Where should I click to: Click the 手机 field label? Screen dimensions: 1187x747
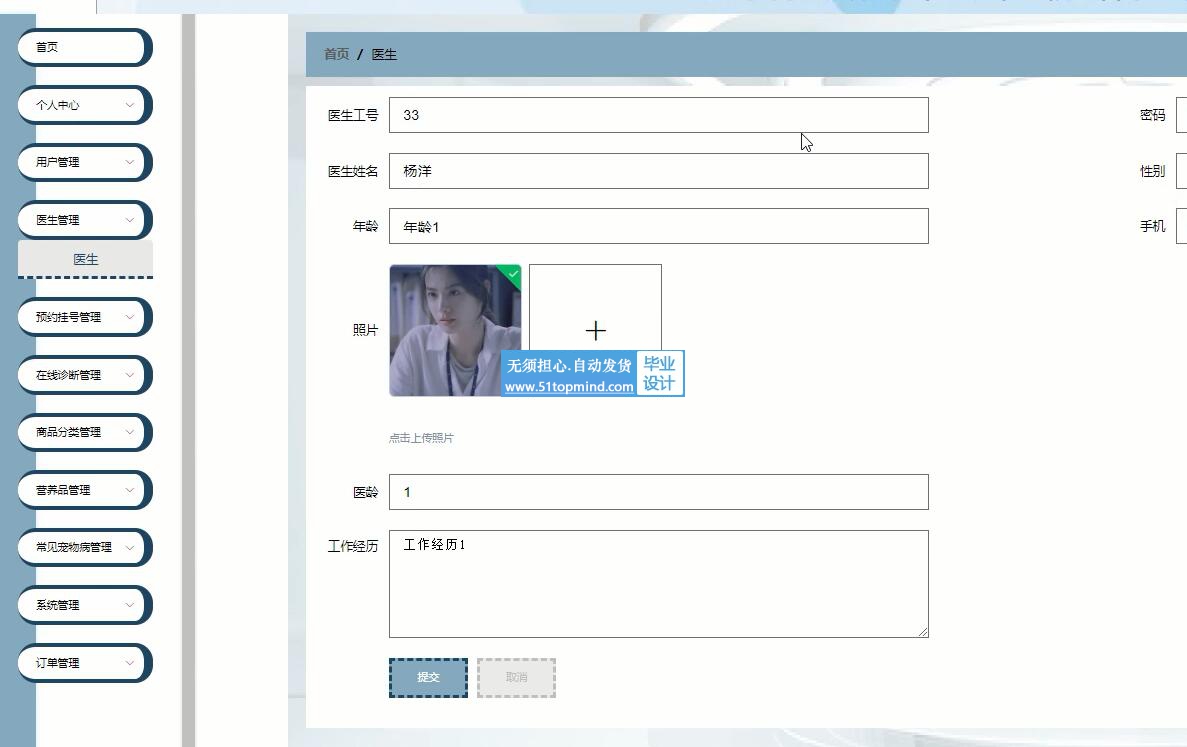tap(1152, 226)
